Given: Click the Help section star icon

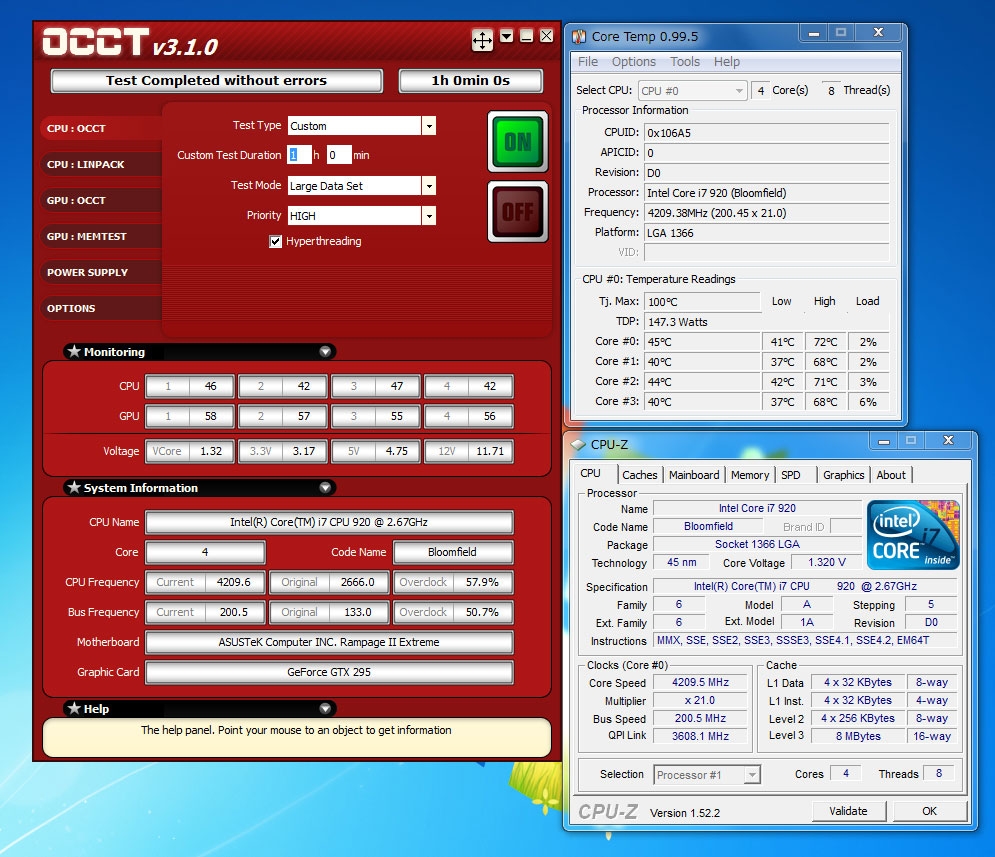Looking at the screenshot, I should 74,707.
